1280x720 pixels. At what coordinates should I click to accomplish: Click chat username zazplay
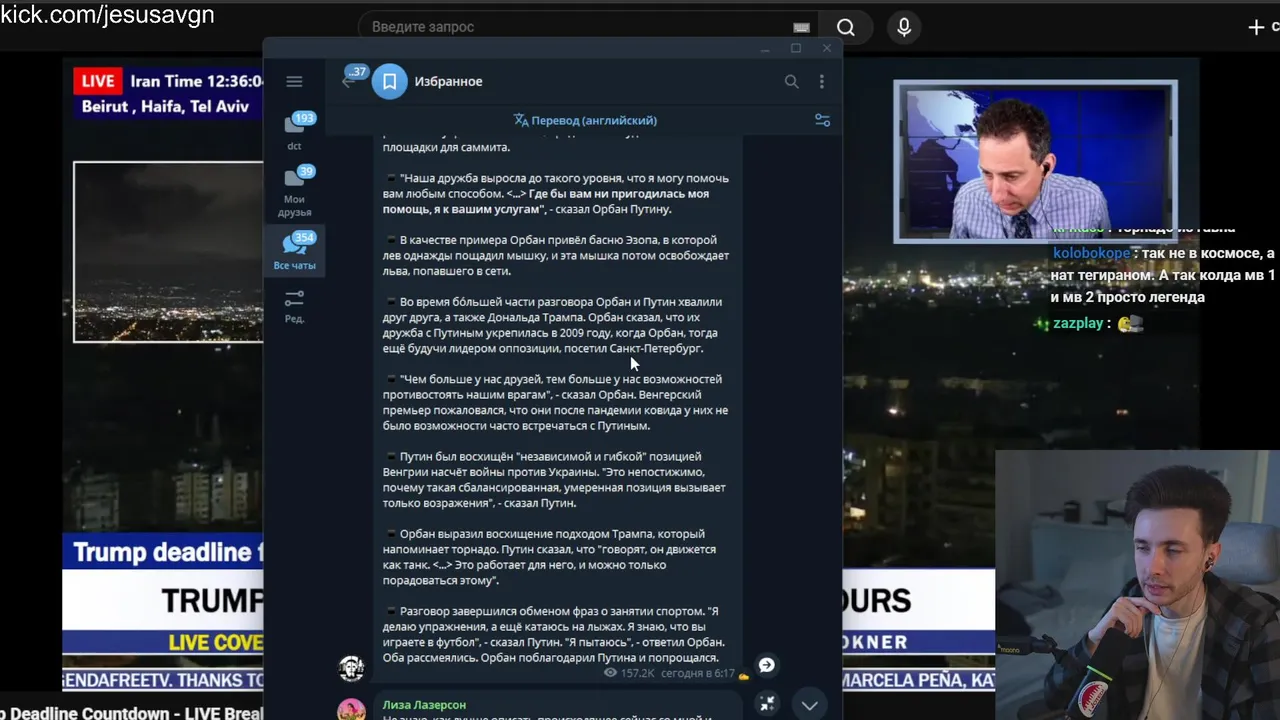coord(1078,324)
